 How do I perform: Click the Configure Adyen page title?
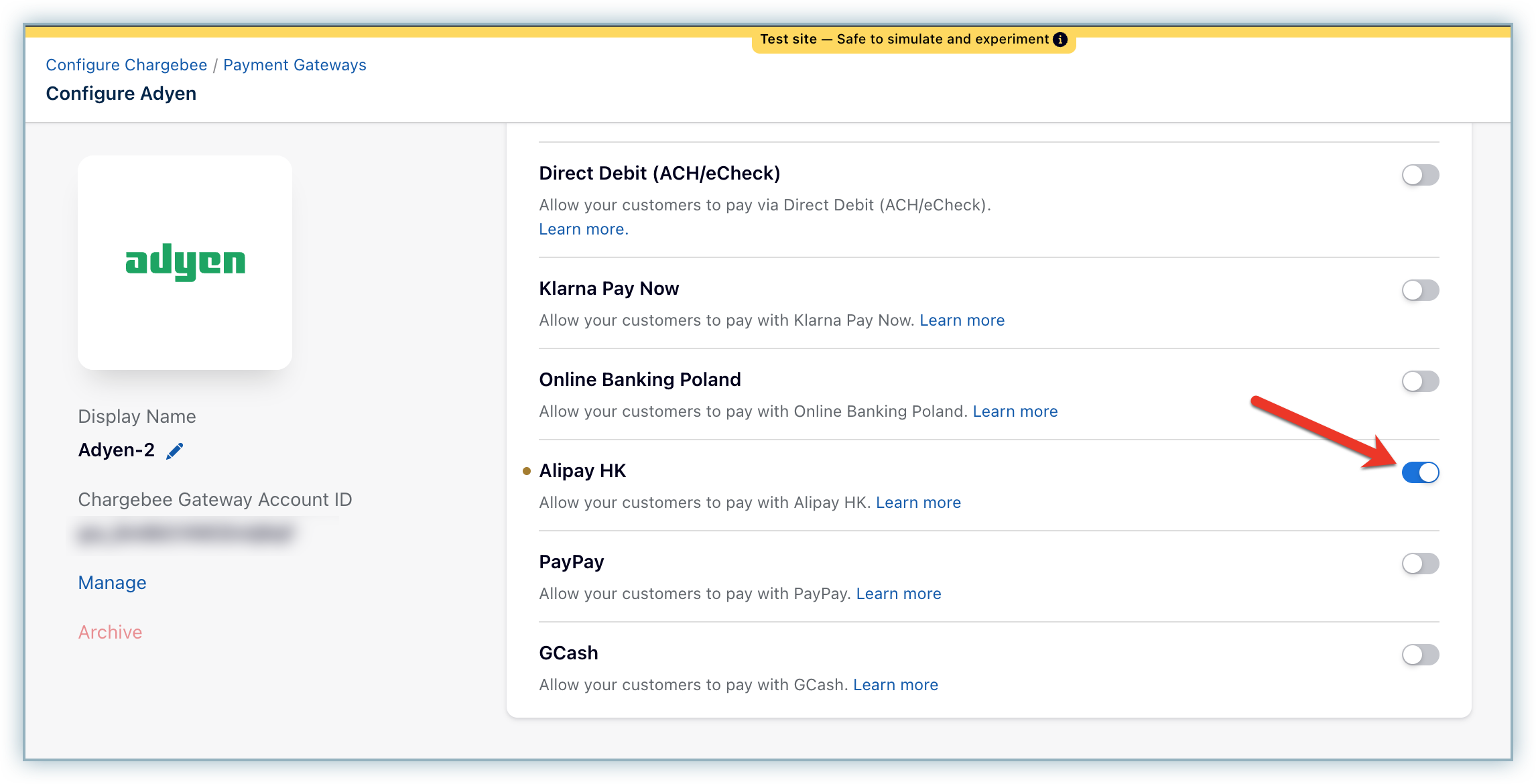click(x=121, y=94)
